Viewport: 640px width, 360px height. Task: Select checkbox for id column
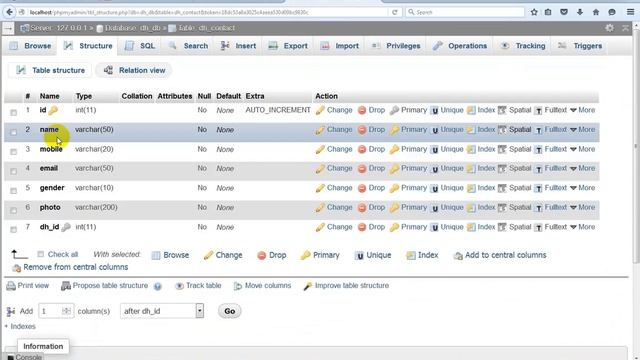[x=13, y=112]
